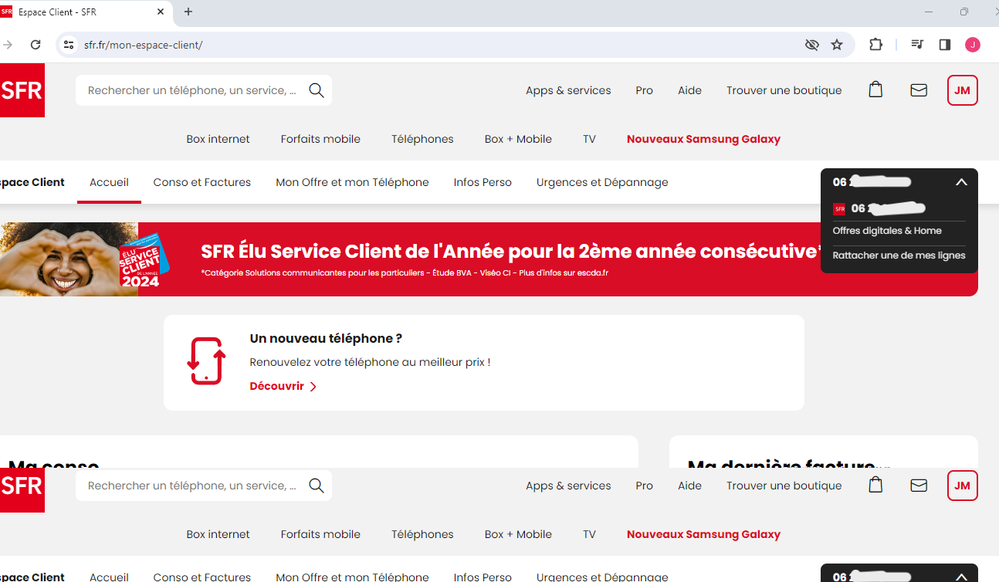999x582 pixels.
Task: Click the browser back arrow
Action: tap(8, 45)
